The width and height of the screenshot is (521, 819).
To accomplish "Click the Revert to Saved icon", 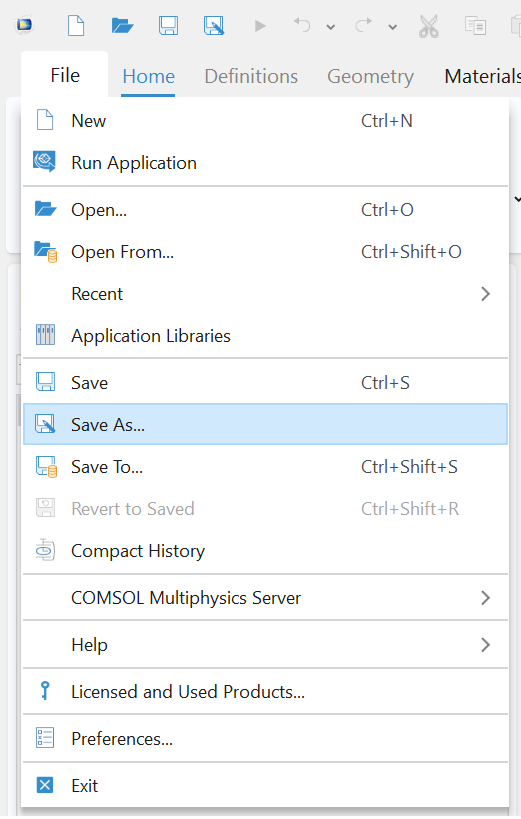I will [45, 508].
